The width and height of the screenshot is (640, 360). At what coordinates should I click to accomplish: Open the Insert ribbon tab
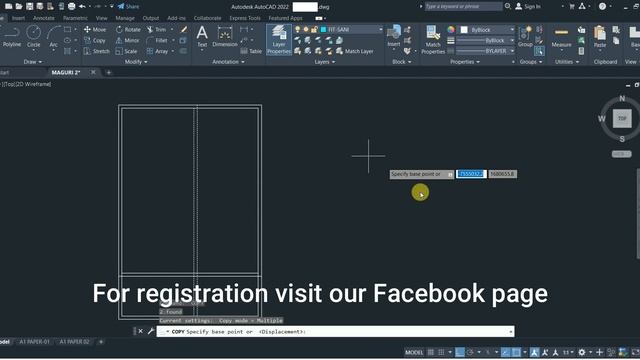pos(18,18)
